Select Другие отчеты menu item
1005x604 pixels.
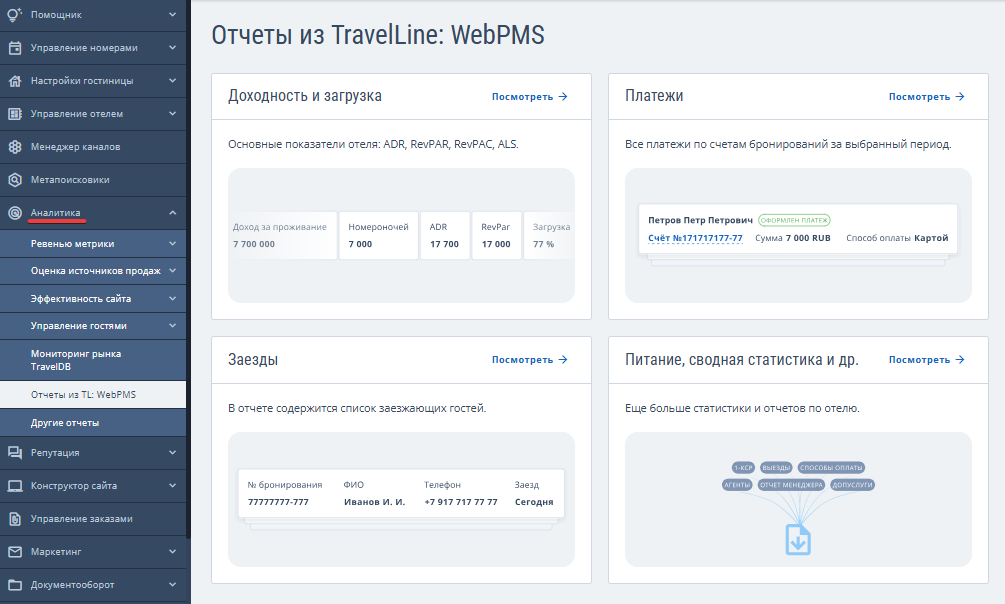(65, 423)
